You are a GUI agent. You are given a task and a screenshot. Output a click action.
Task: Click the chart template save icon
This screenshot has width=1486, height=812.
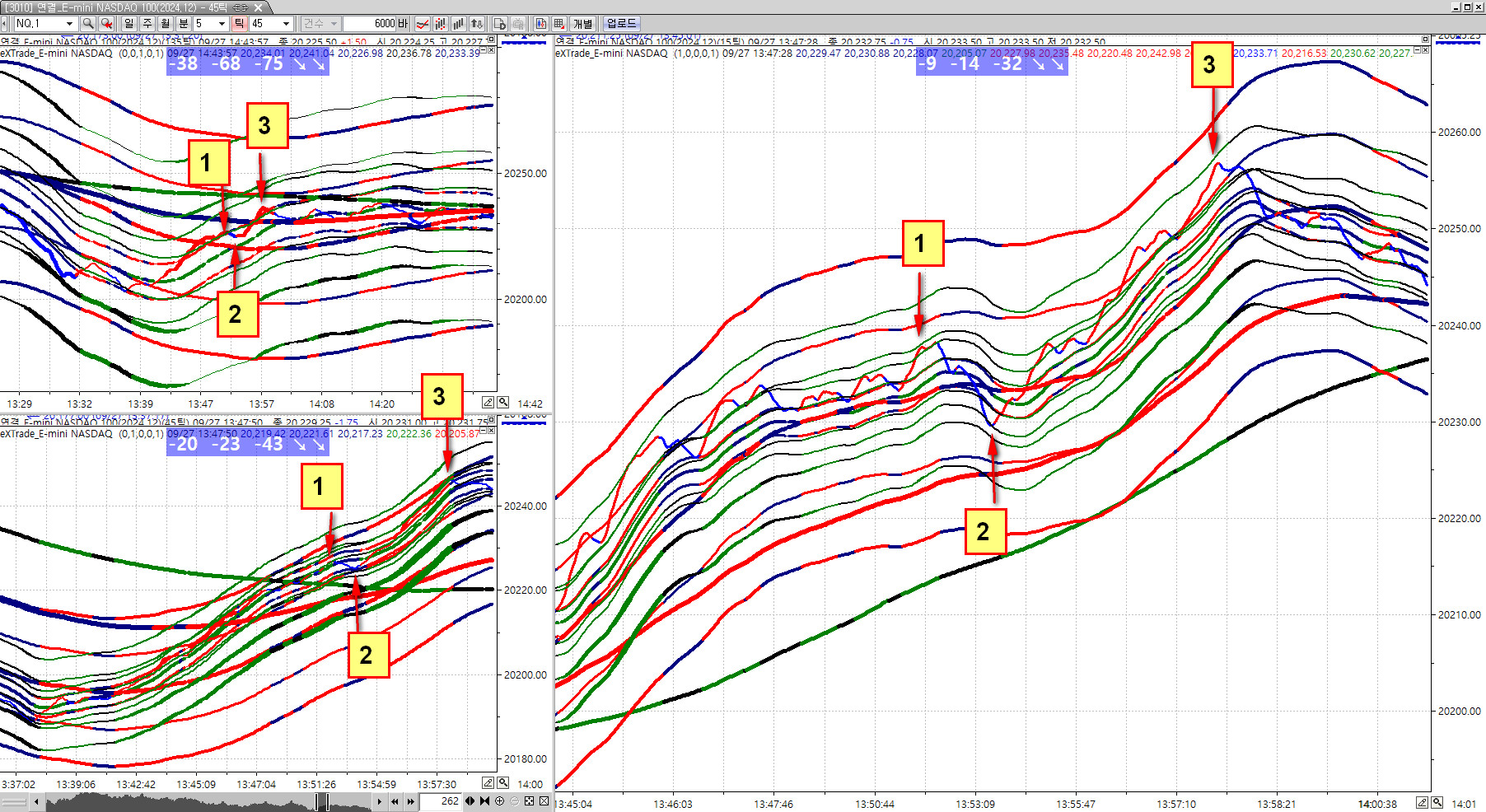(x=500, y=24)
